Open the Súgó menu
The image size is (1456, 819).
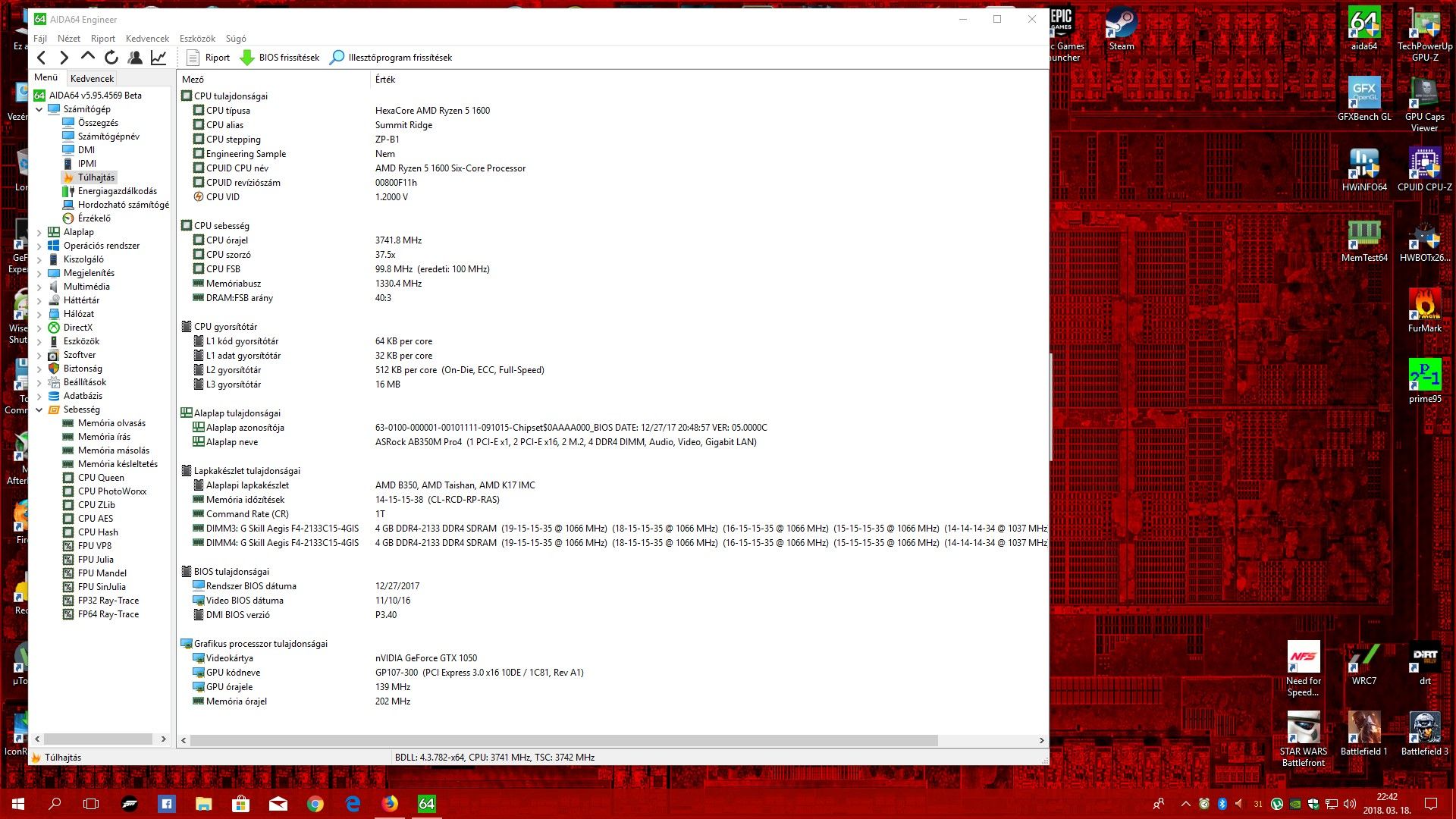coord(236,38)
